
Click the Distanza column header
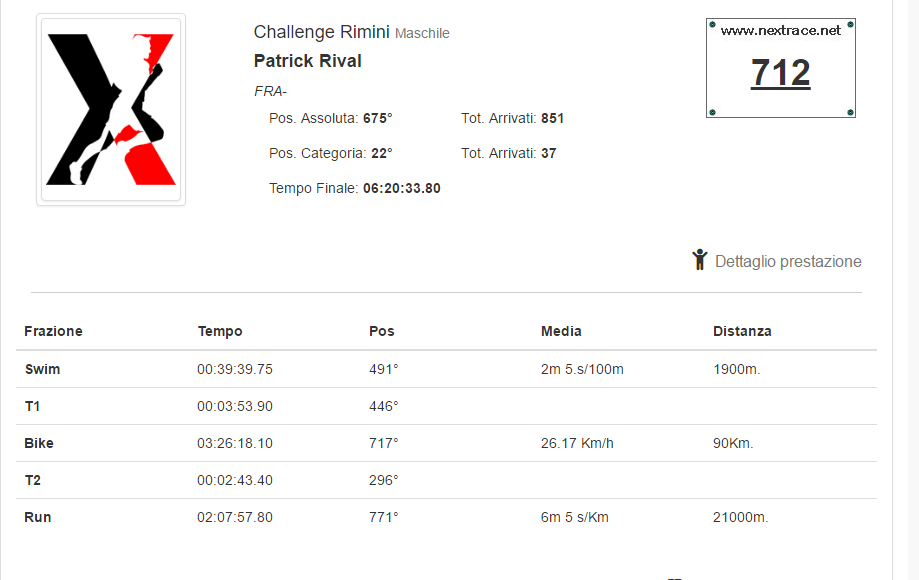click(x=742, y=331)
